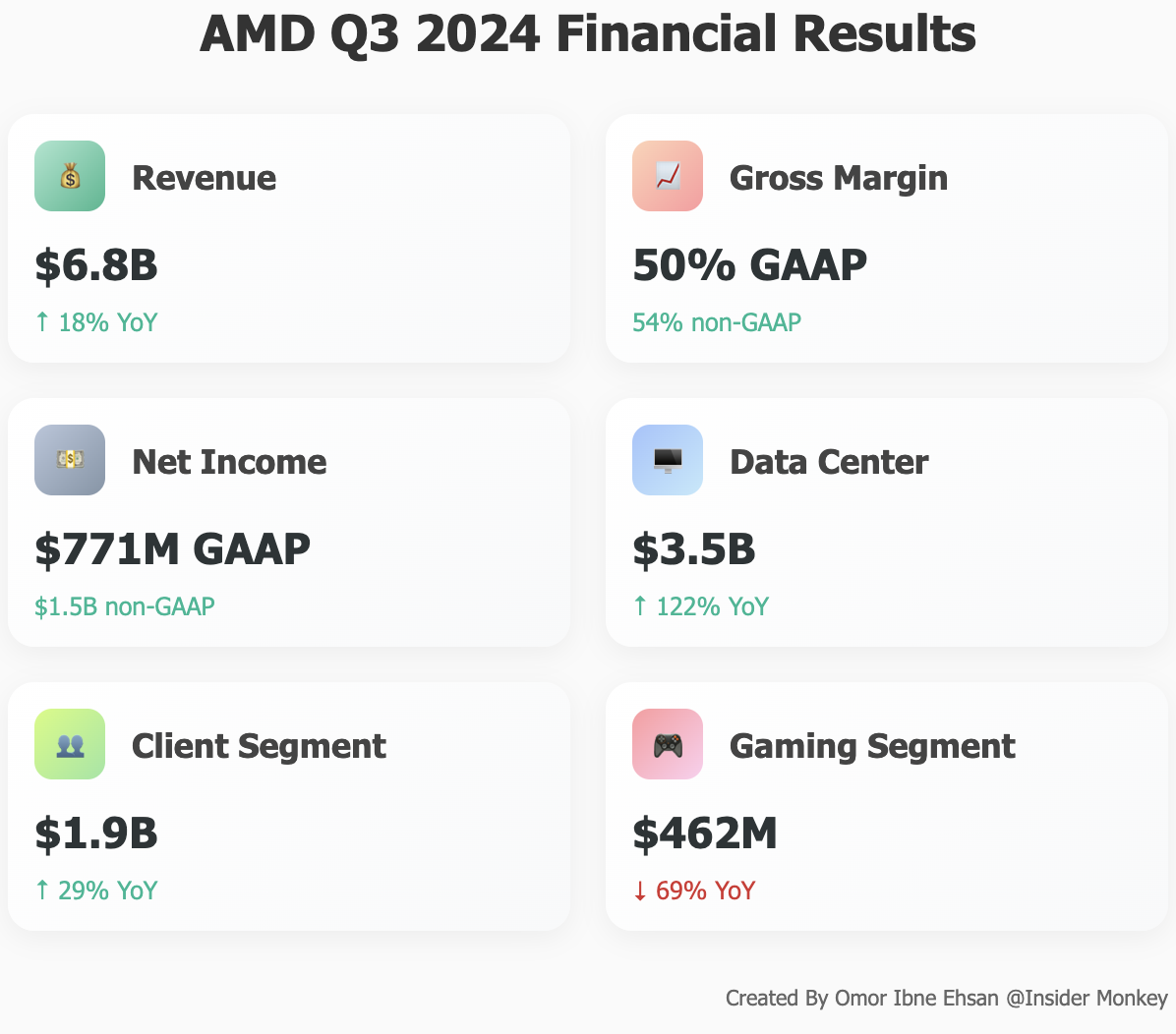The image size is (1176, 1034).
Task: Click the gamepad Gaming Segment icon
Action: [x=668, y=744]
